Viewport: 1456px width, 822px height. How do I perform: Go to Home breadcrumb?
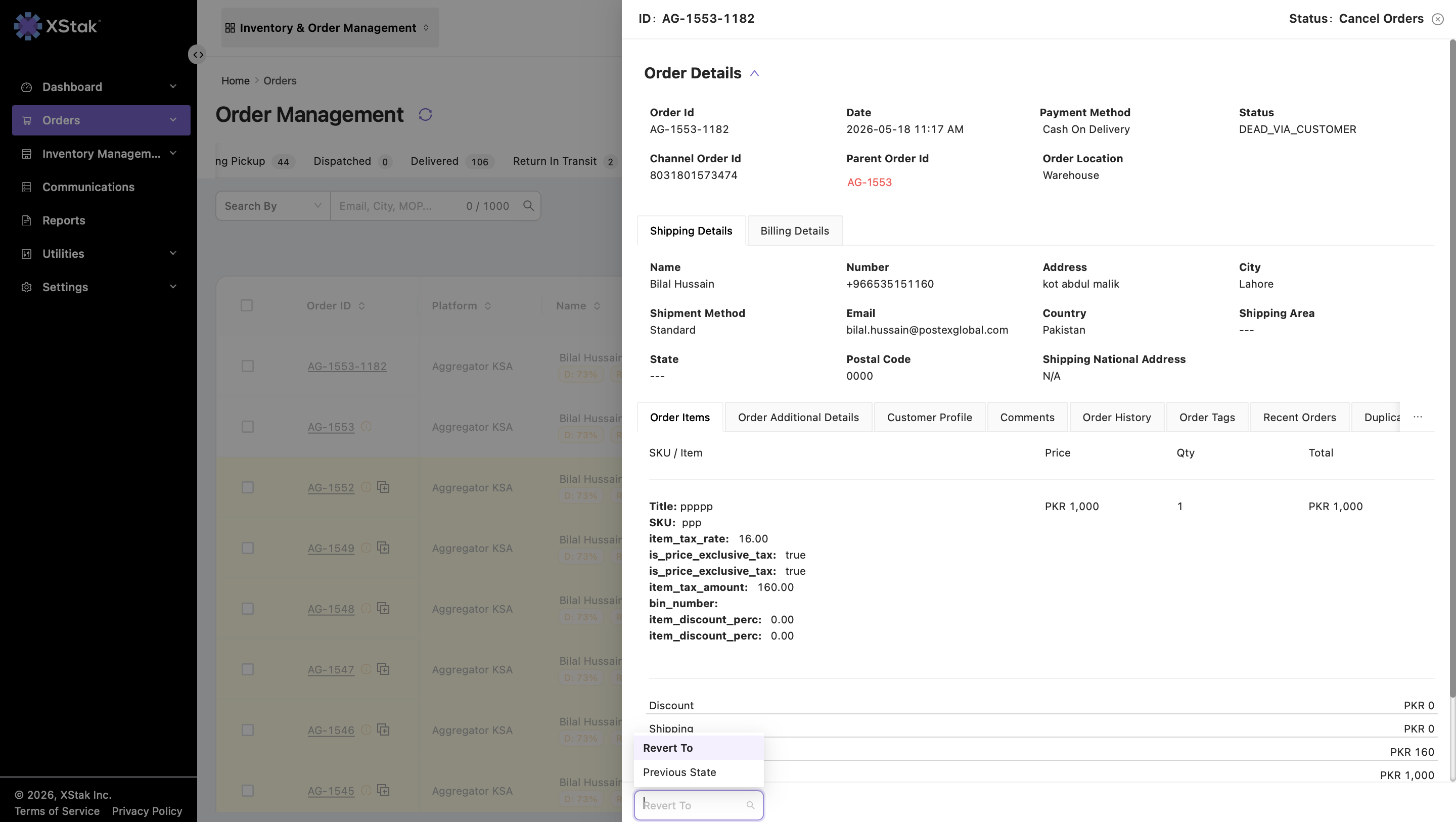(235, 81)
